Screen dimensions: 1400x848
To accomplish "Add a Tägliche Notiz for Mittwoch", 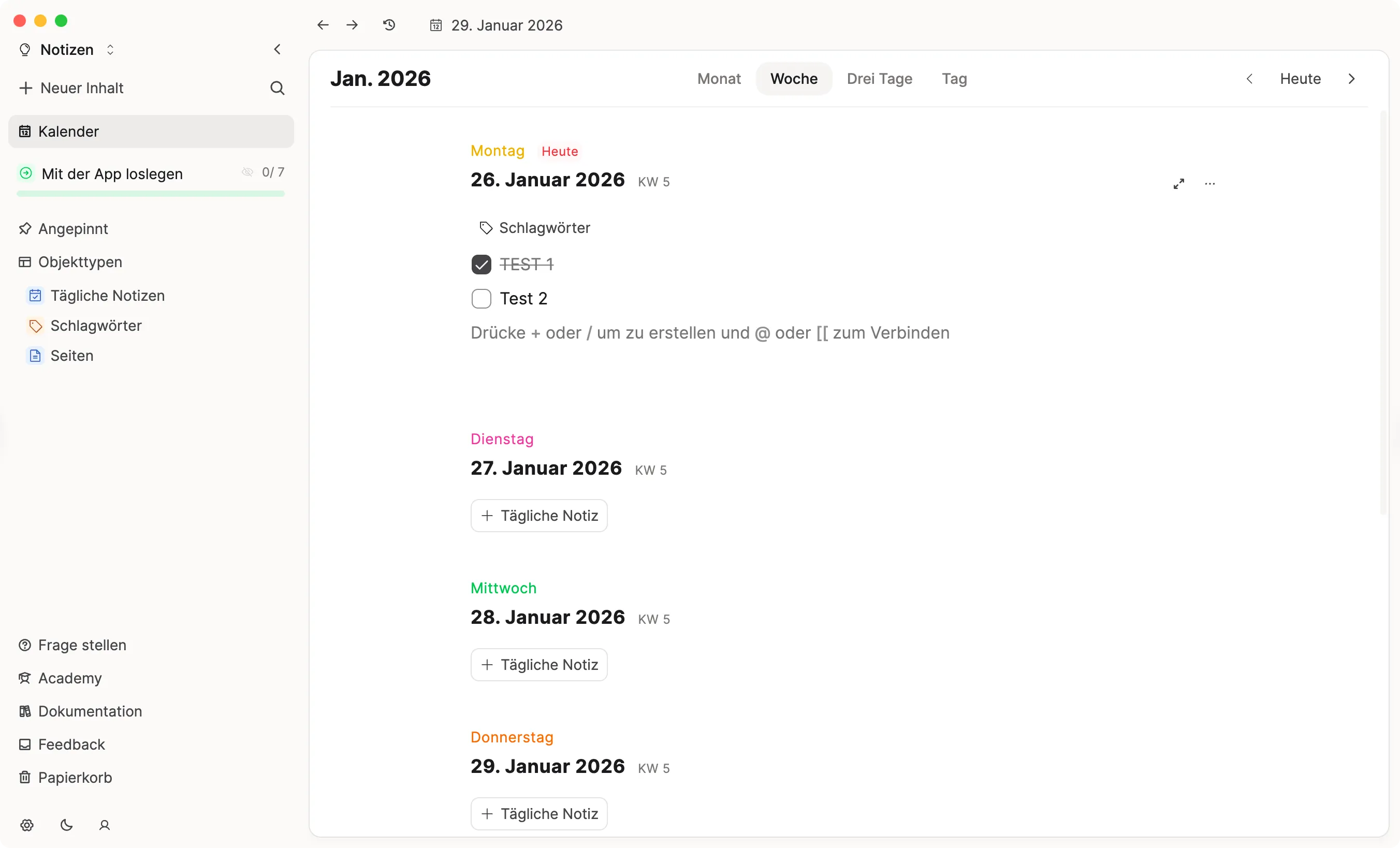I will click(538, 665).
